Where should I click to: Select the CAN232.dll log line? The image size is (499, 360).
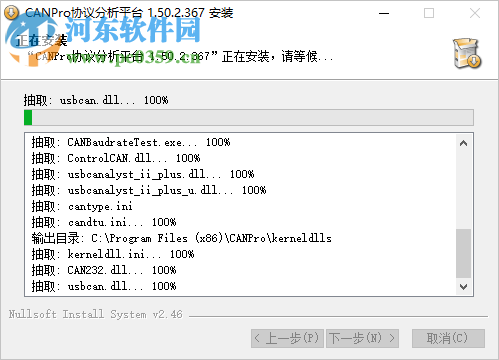(104, 270)
